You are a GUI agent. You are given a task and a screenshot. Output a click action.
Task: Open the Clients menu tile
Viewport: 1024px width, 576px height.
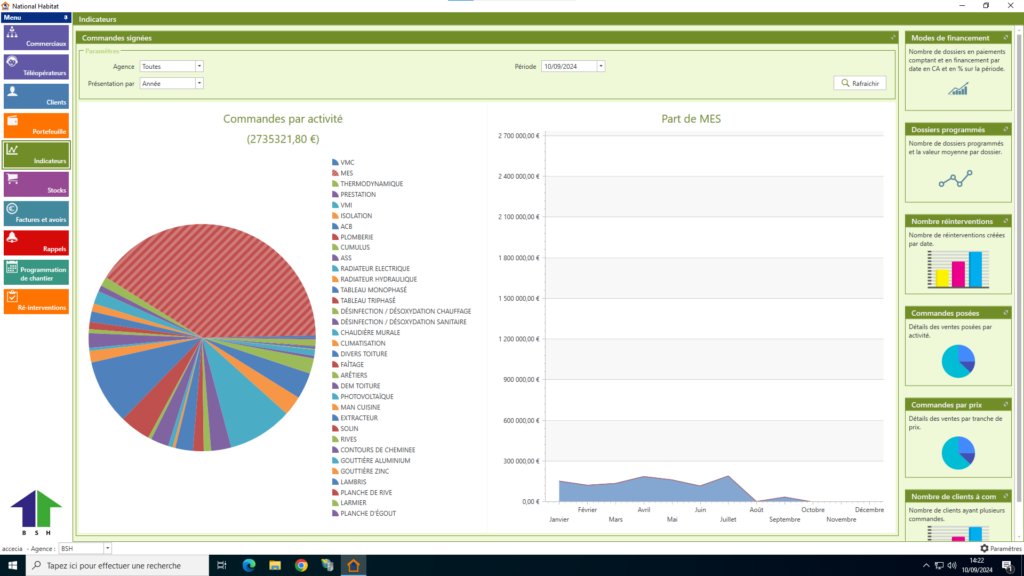click(36, 96)
